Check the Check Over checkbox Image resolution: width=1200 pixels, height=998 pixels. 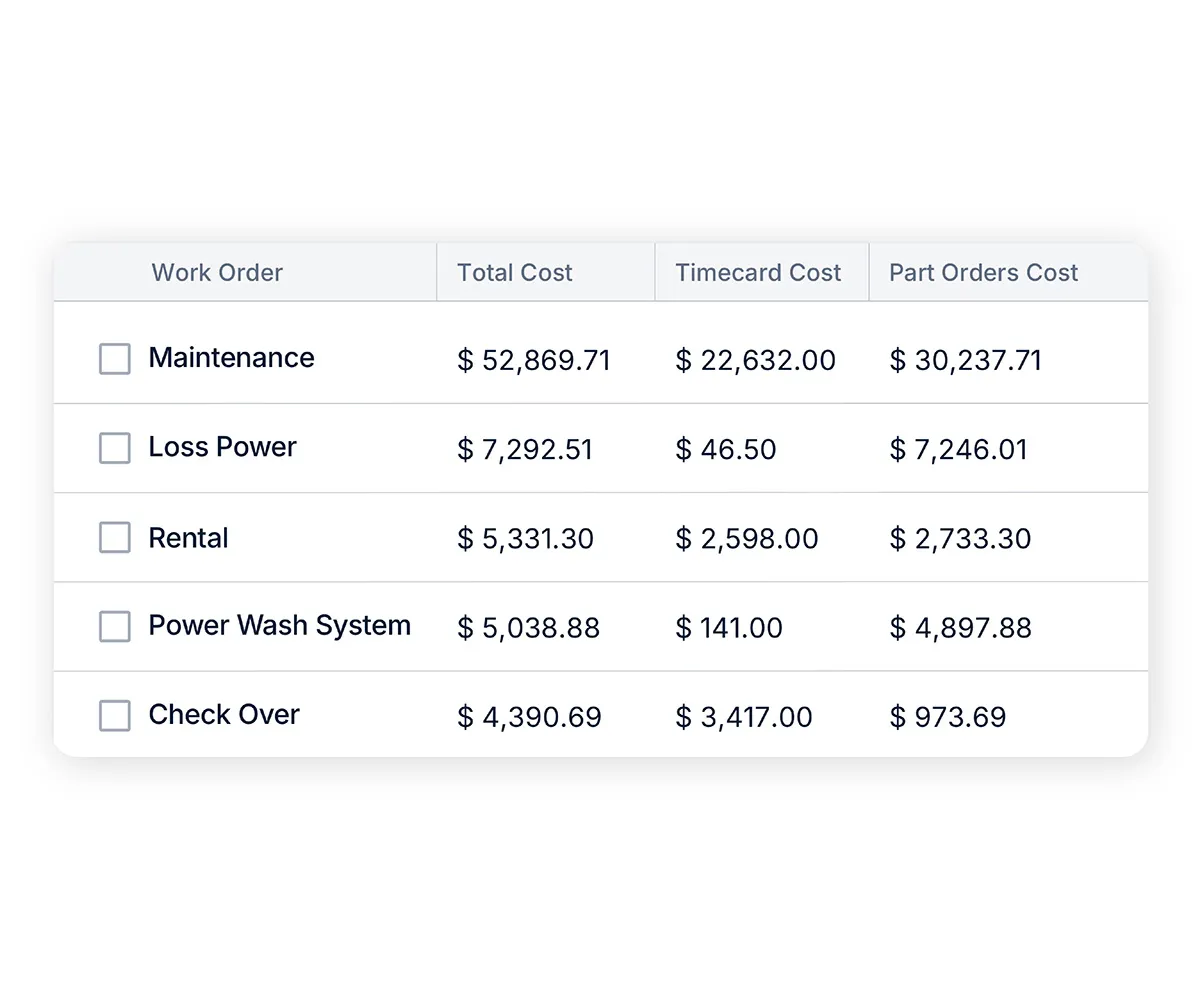[114, 715]
